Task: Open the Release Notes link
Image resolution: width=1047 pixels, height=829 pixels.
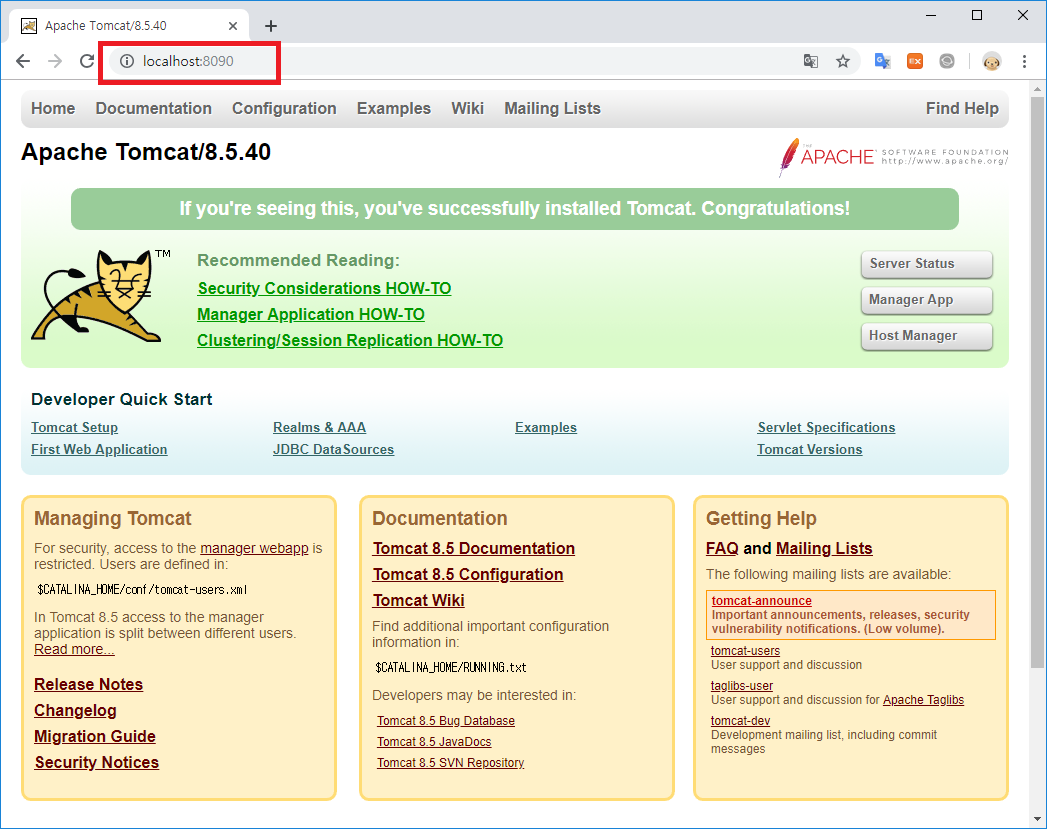Action: click(x=89, y=684)
